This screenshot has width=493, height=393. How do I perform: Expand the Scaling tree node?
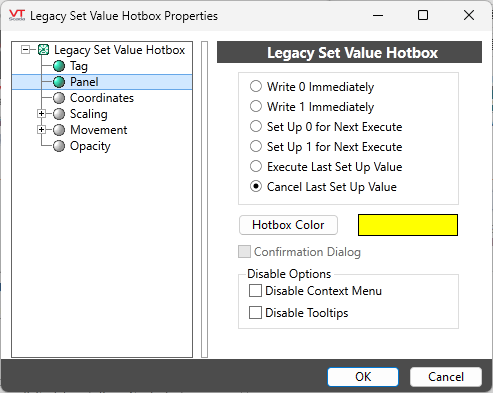pos(41,114)
